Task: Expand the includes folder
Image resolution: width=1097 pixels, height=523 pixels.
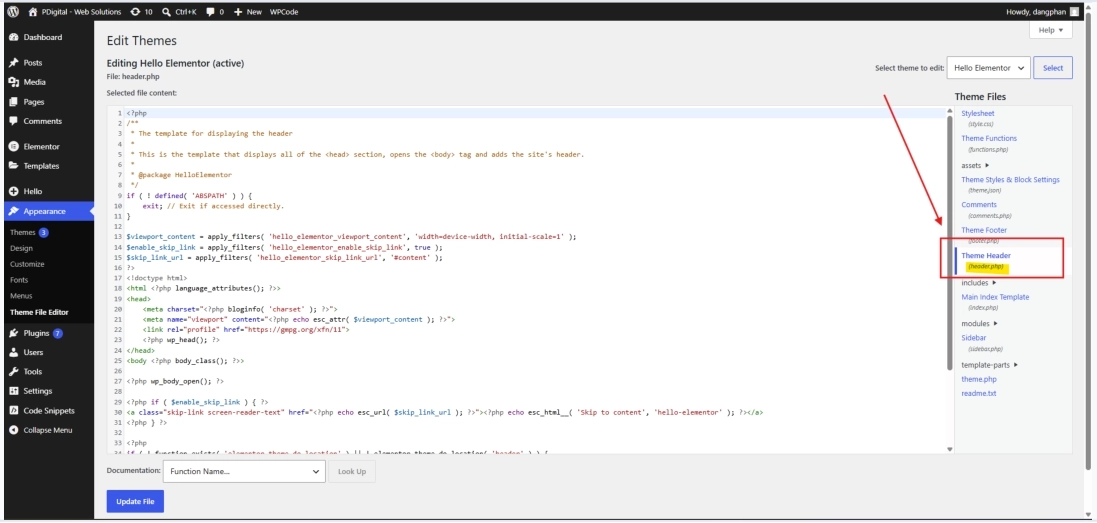Action: click(979, 283)
